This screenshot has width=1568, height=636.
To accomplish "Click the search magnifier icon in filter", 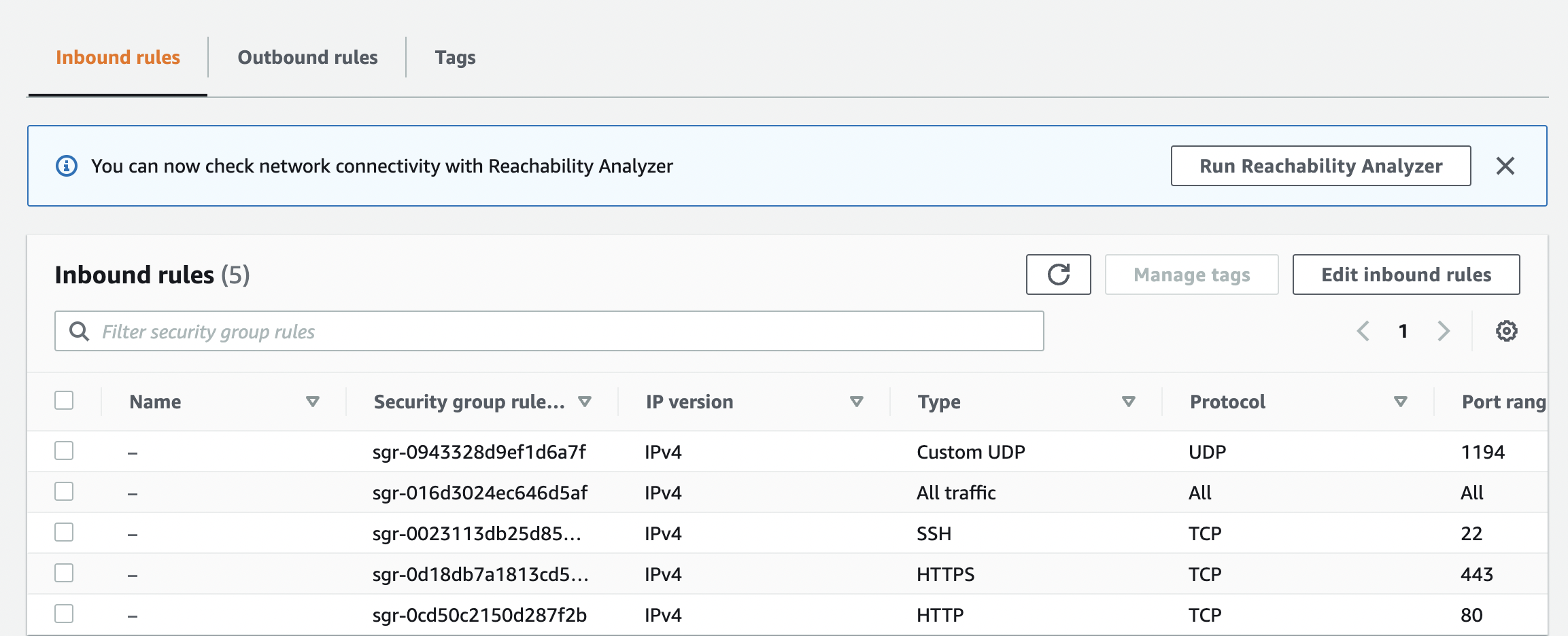I will click(80, 332).
